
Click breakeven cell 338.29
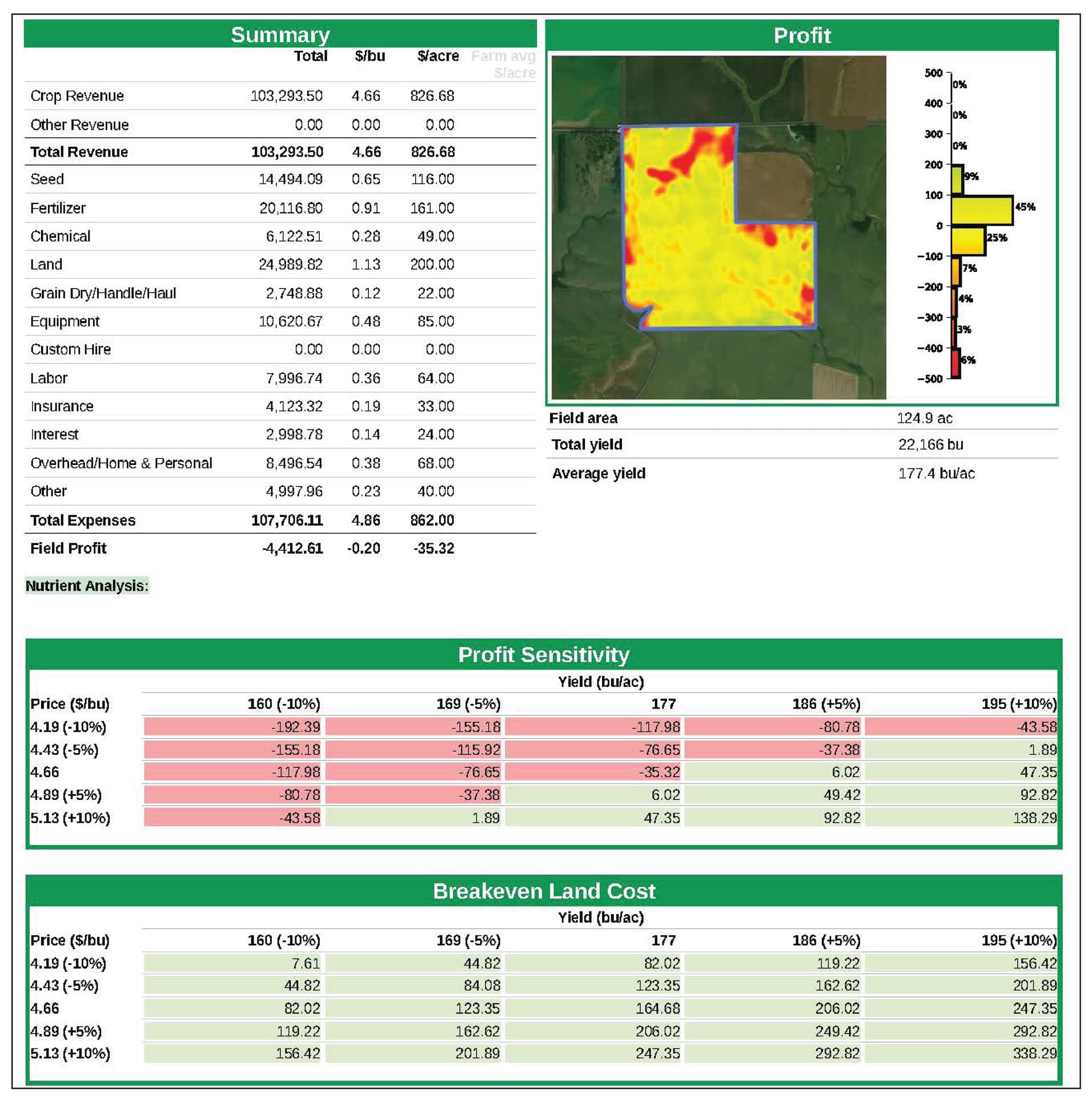[x=1034, y=1053]
